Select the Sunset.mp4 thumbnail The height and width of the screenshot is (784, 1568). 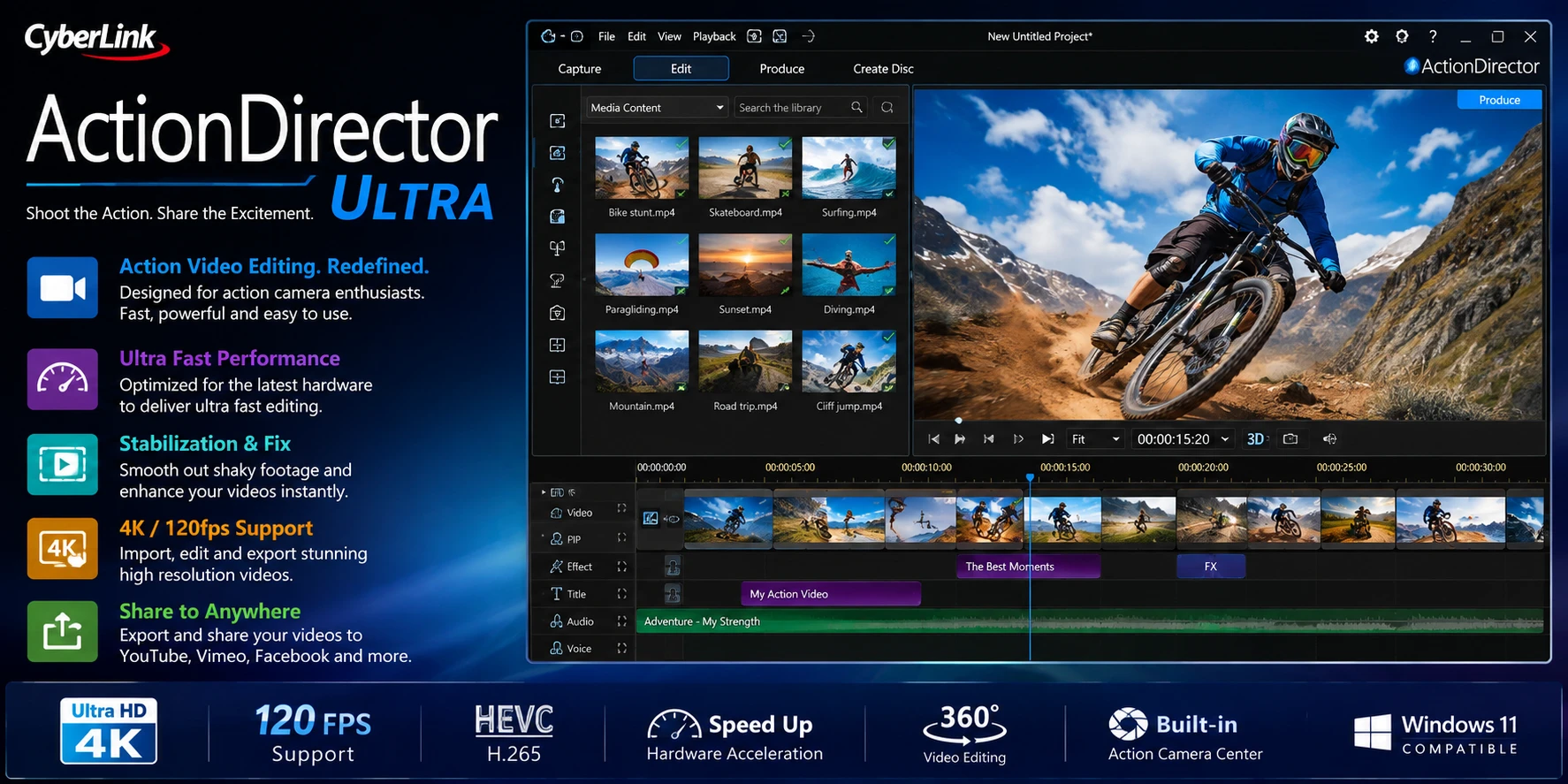745,265
